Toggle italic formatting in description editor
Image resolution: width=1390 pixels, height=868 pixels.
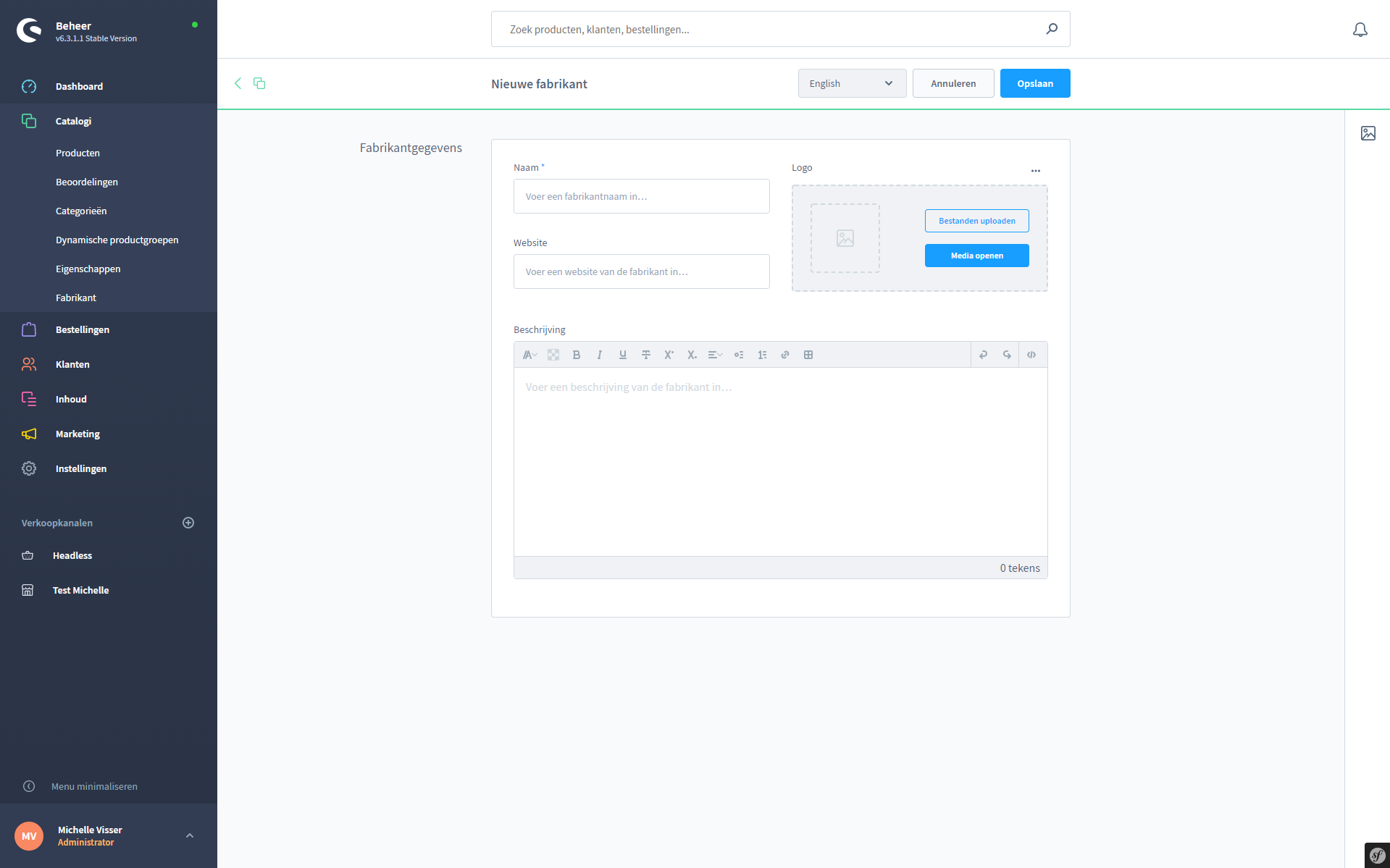tap(599, 355)
